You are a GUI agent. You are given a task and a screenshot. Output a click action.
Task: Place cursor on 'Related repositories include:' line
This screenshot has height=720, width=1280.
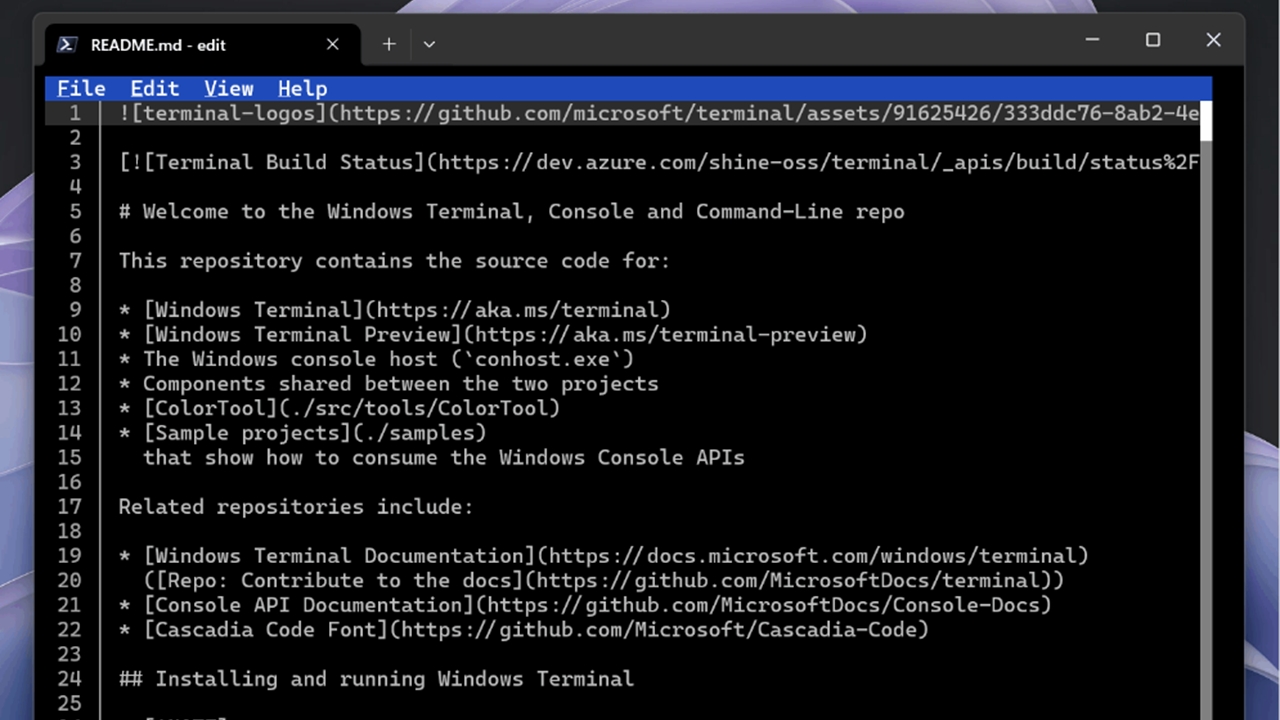pyautogui.click(x=295, y=507)
